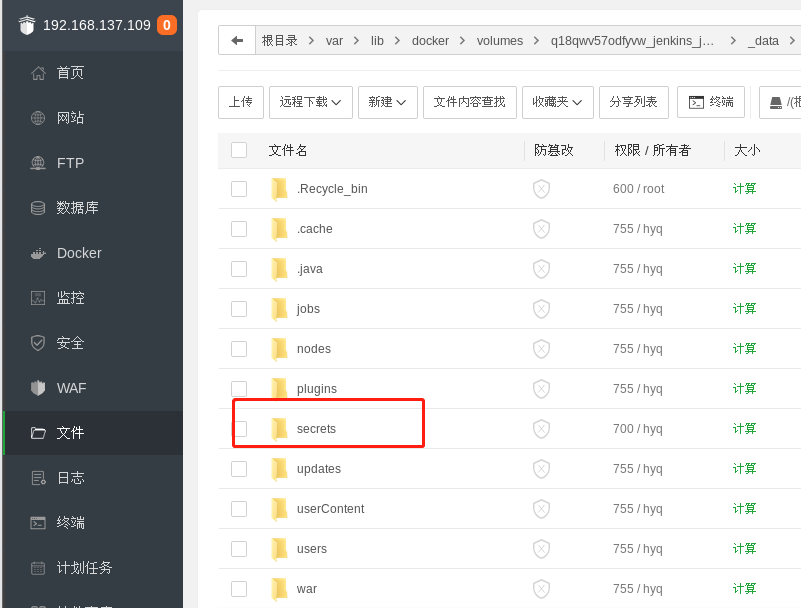The image size is (801, 608).
Task: Expand the 收藏夹 favorites dropdown
Action: [x=558, y=102]
